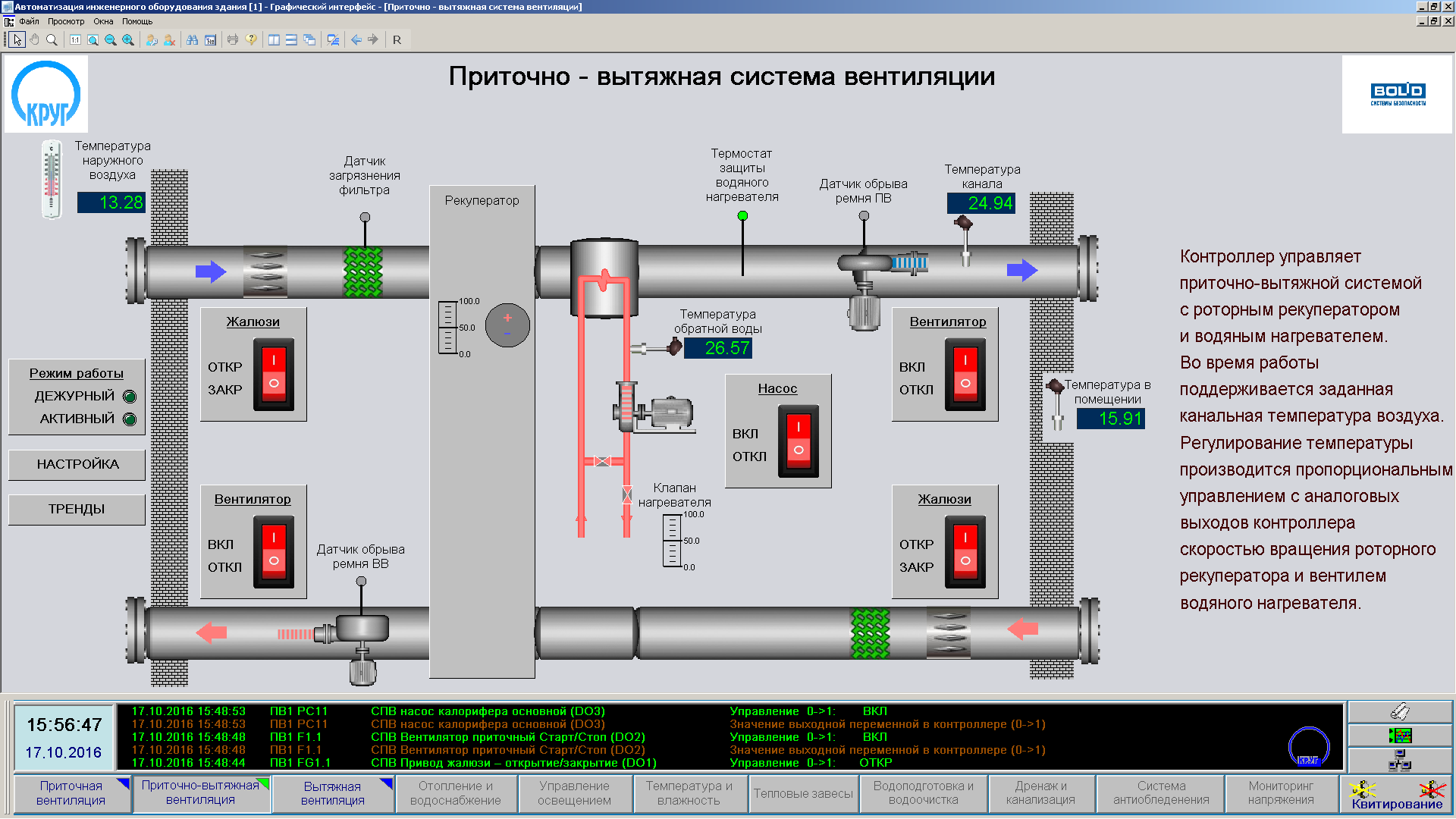Open the Окна menu
1456x819 pixels.
coord(103,21)
